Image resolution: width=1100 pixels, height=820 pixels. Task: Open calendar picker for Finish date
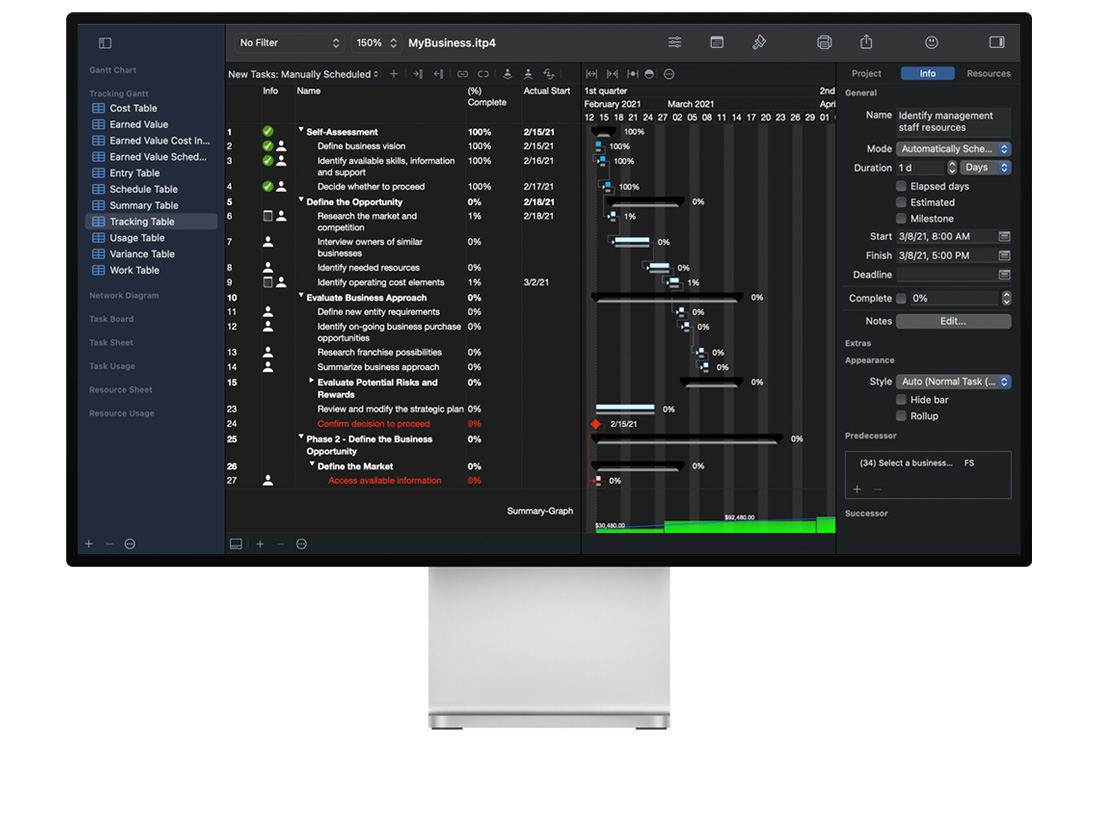(1005, 255)
